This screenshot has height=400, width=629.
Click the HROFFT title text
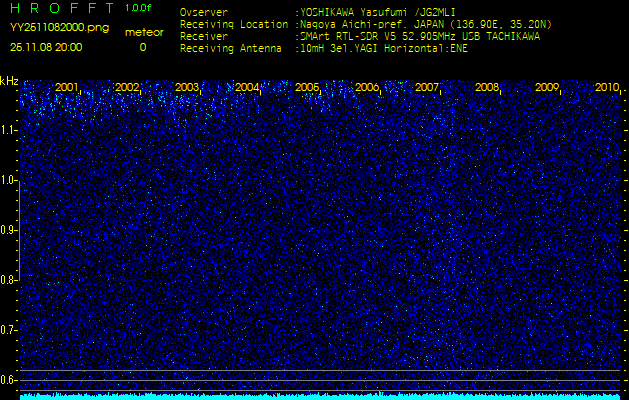pos(60,9)
